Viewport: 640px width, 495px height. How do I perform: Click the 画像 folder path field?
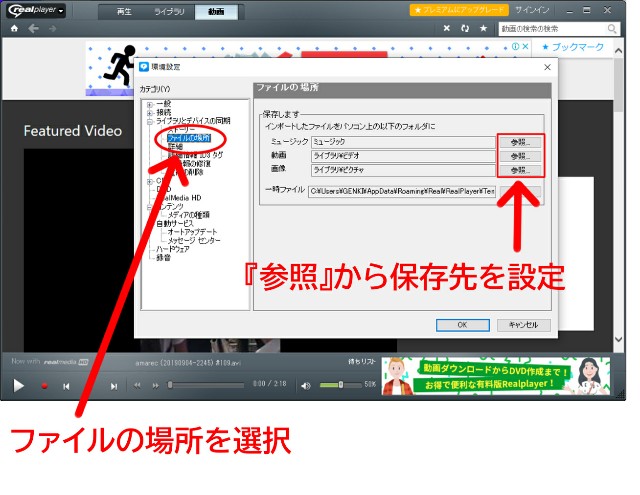(x=403, y=170)
